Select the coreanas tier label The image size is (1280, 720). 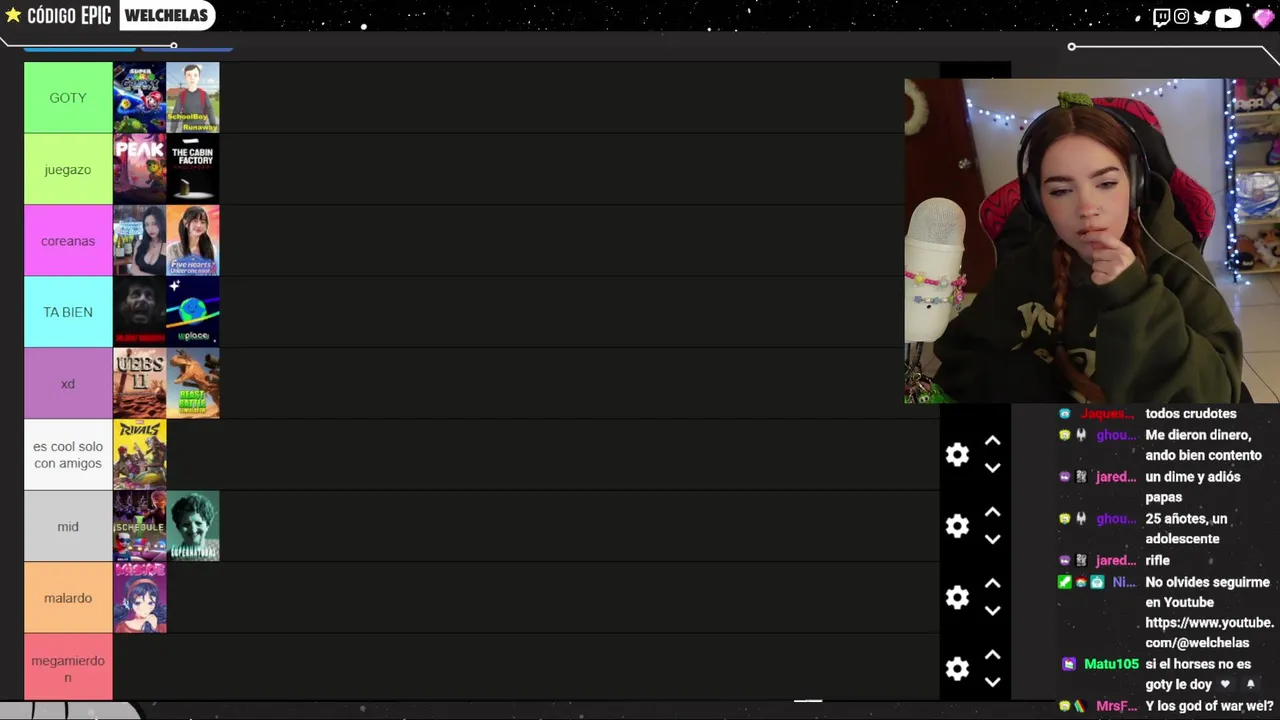(x=68, y=241)
